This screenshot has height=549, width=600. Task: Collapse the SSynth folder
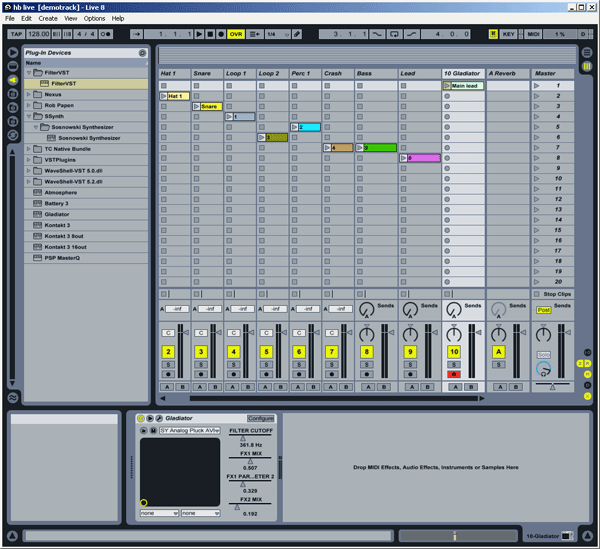[x=28, y=116]
